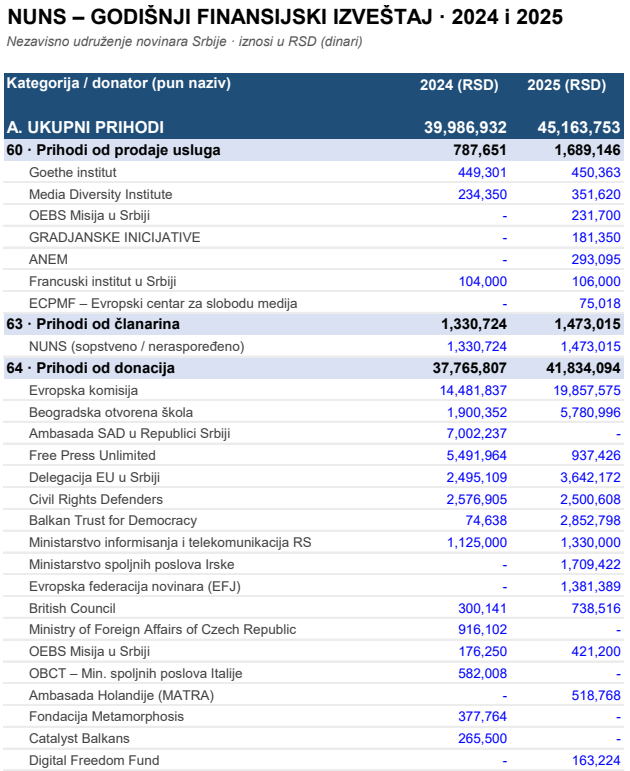Click the ANEM value 293,095
Viewport: 630px width, 771px height.
pos(596,260)
